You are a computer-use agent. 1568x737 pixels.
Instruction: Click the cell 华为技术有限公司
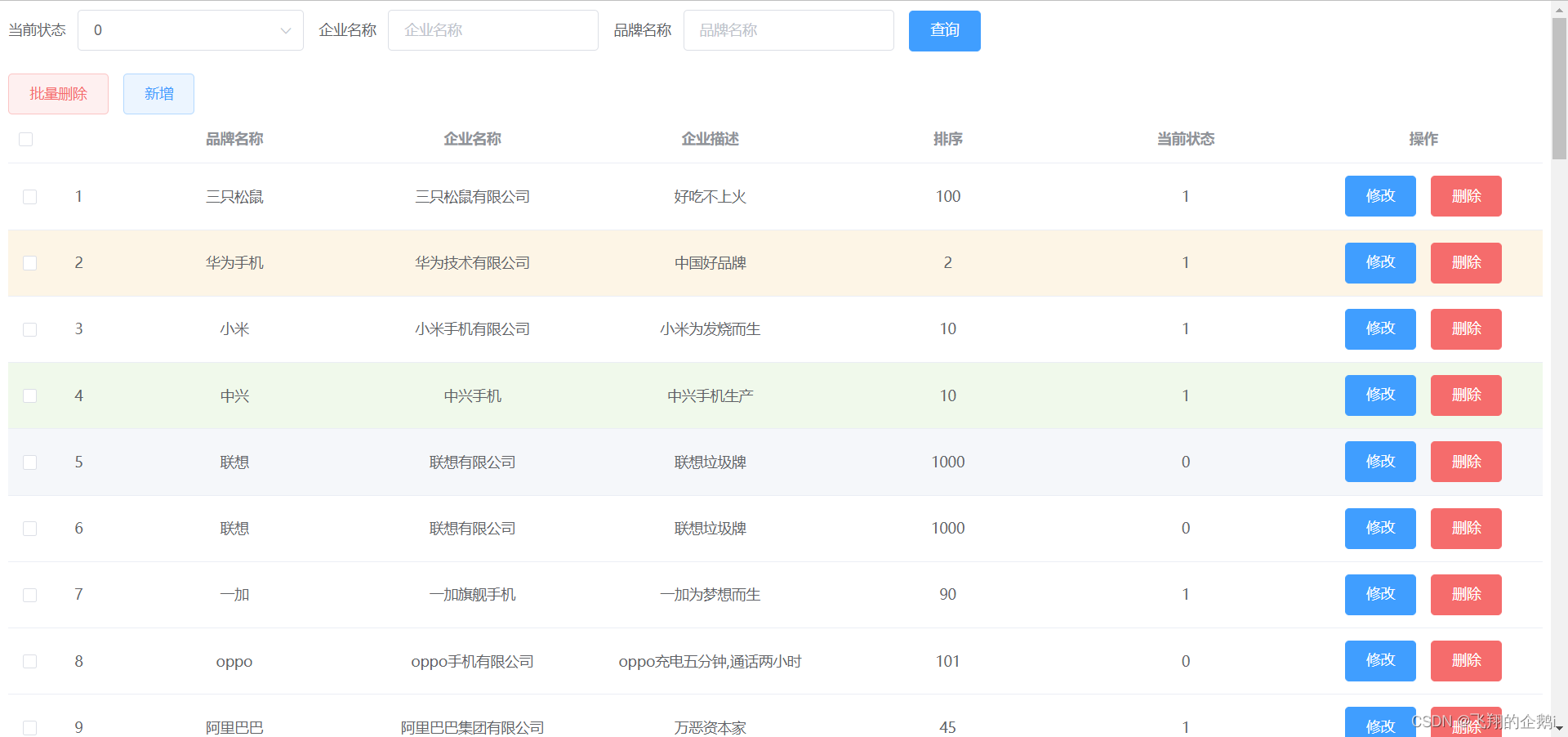coord(472,263)
